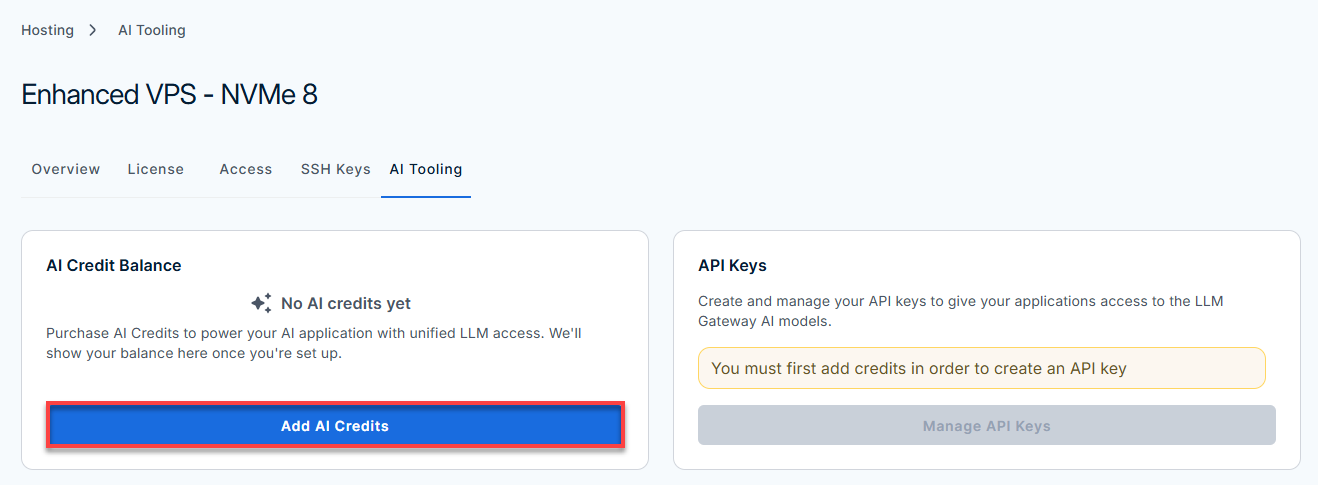Select the AI Tooling breadcrumb

pyautogui.click(x=152, y=30)
